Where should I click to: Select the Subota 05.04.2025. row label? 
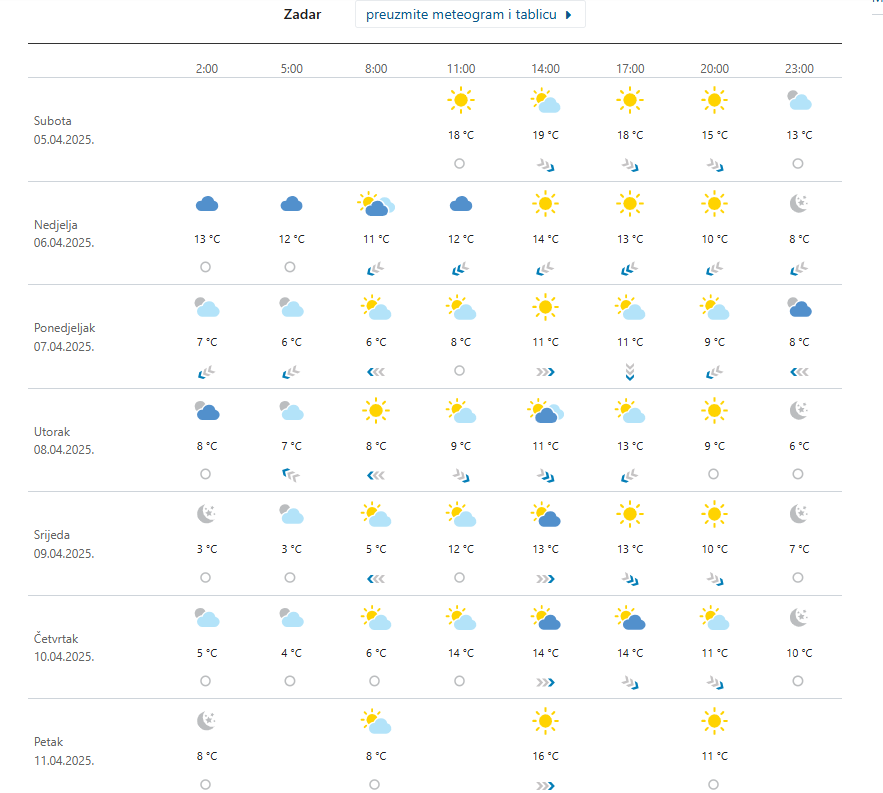(65, 130)
